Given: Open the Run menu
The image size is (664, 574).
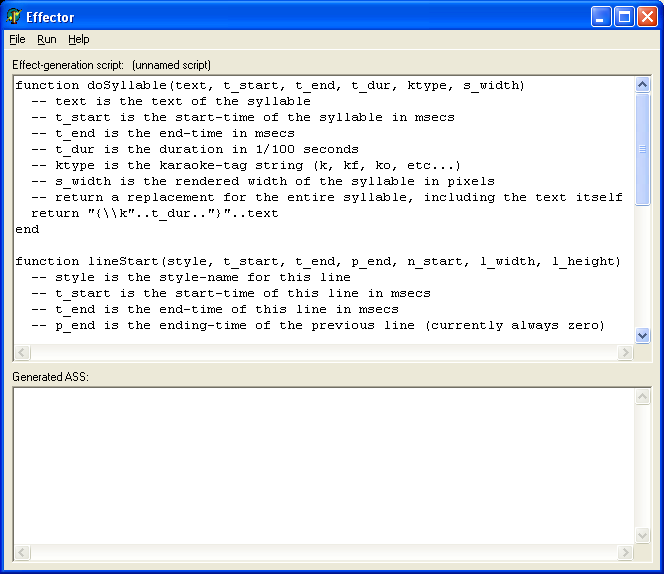Looking at the screenshot, I should point(47,39).
